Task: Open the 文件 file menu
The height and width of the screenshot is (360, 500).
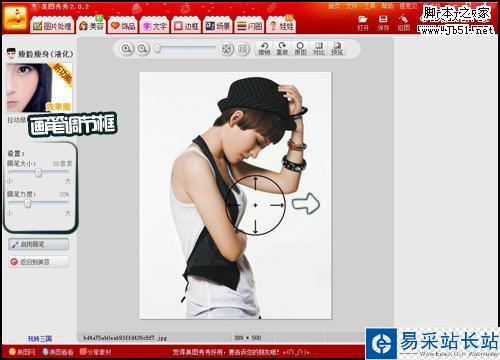Action: [351, 6]
